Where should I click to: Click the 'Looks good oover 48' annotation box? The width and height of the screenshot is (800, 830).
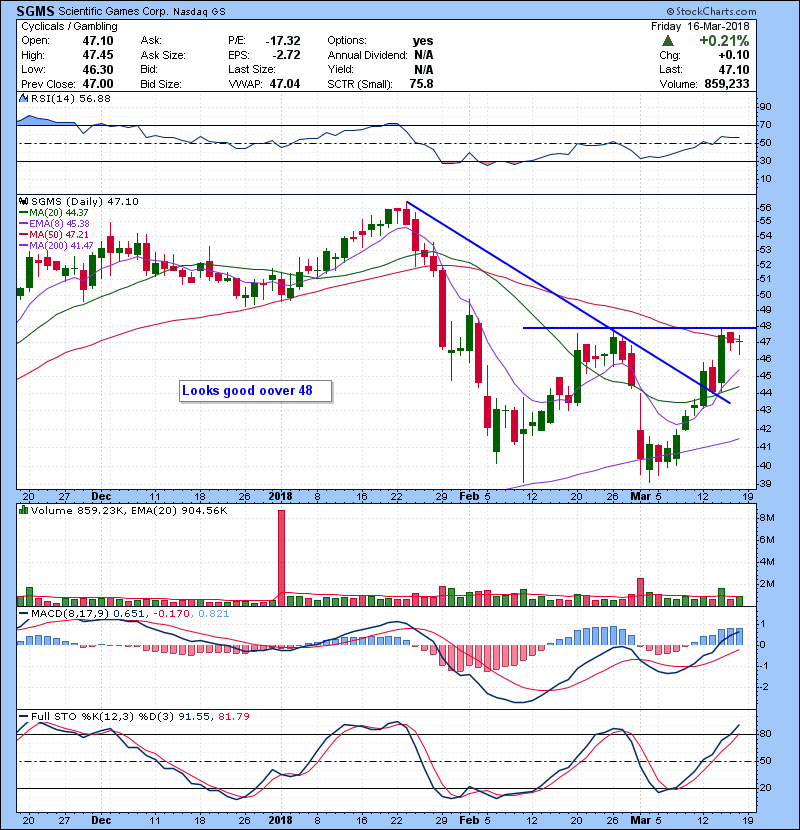[x=256, y=391]
